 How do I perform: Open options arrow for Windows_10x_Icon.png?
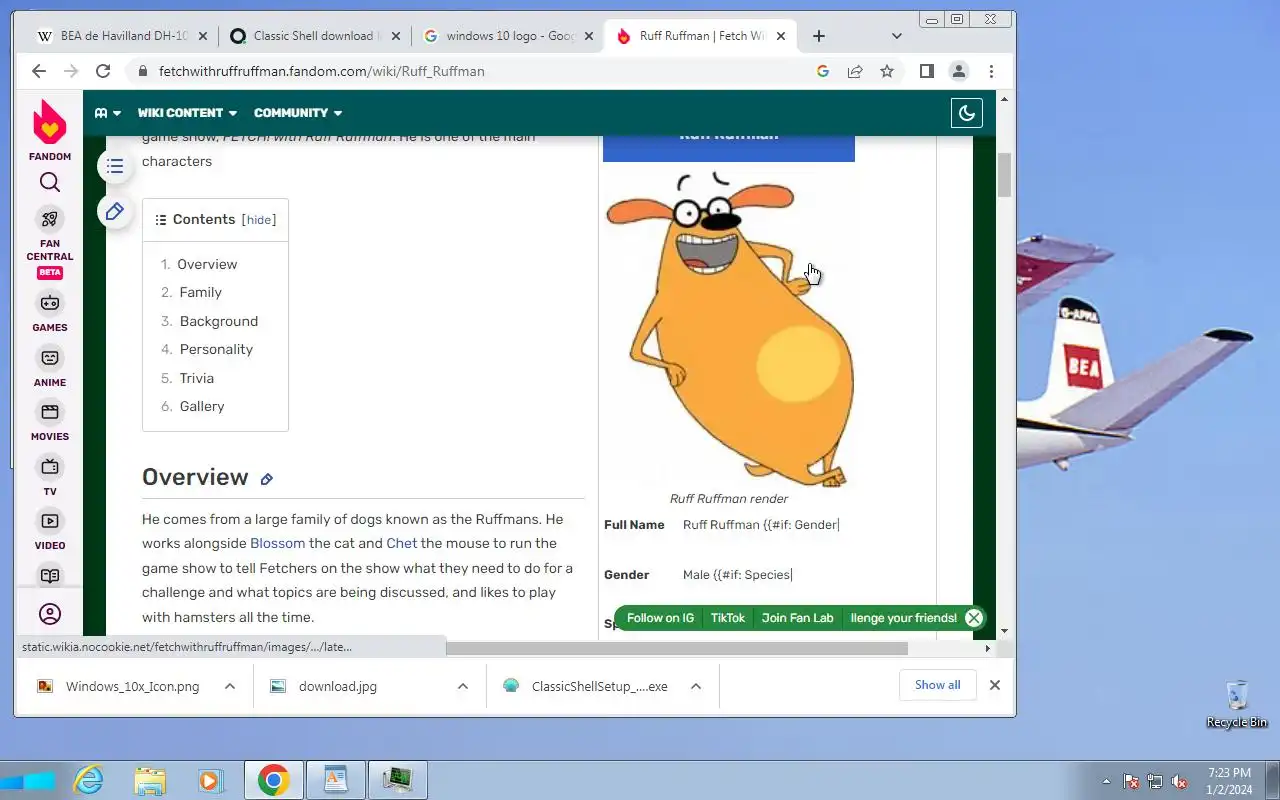(230, 686)
